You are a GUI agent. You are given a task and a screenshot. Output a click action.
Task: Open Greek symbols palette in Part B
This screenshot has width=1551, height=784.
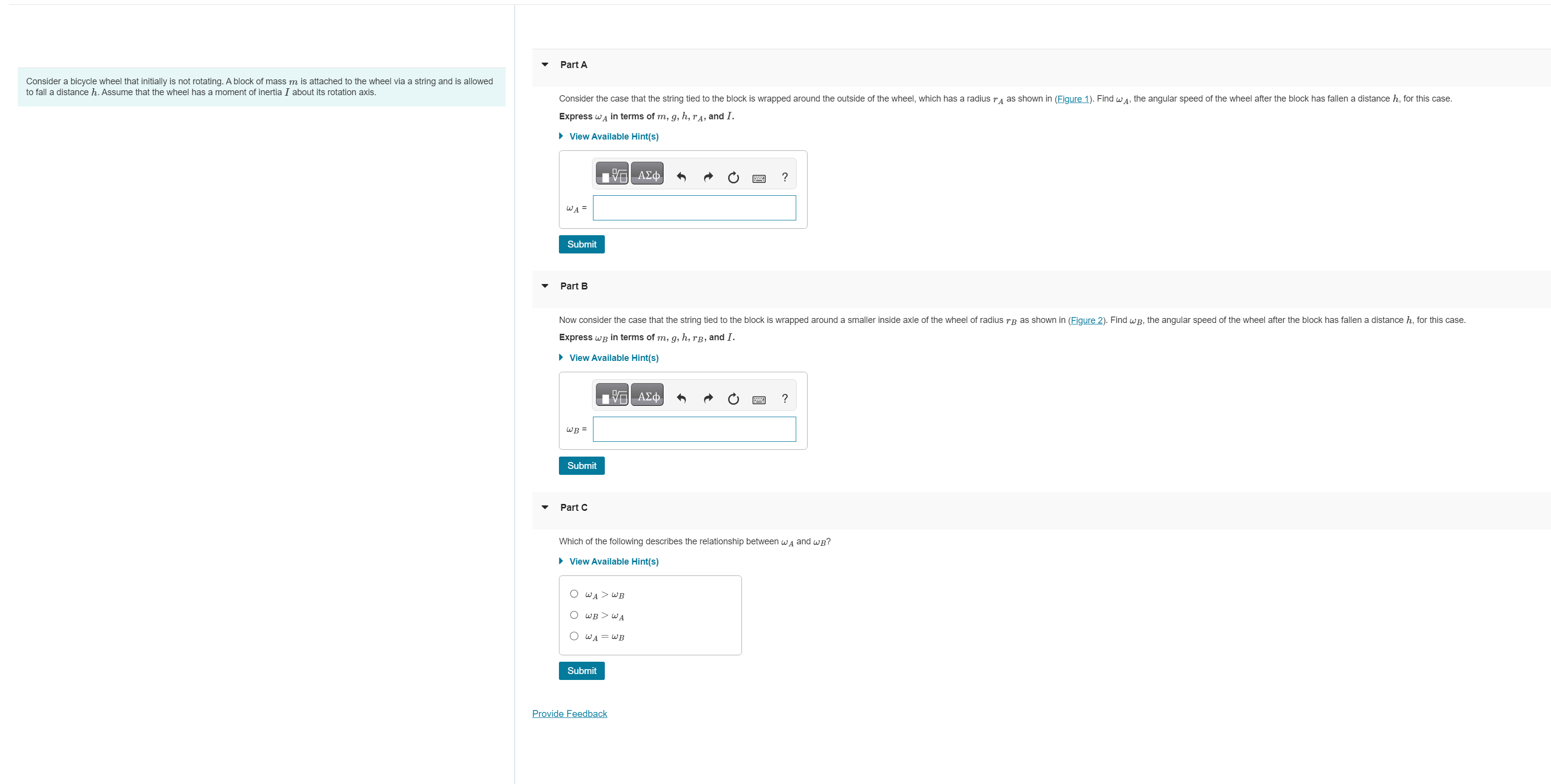[647, 396]
